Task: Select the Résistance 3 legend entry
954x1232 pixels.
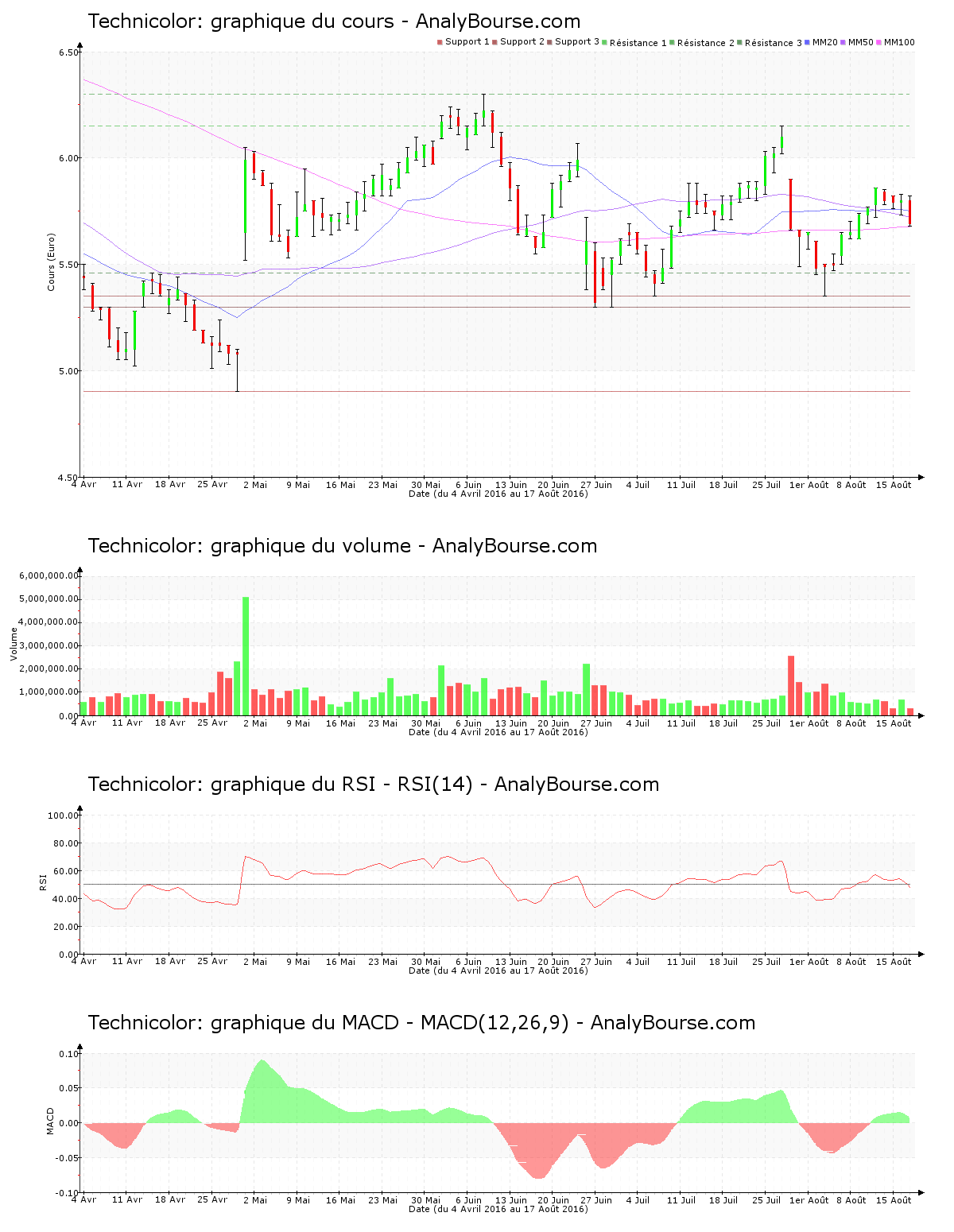Action: coord(770,42)
